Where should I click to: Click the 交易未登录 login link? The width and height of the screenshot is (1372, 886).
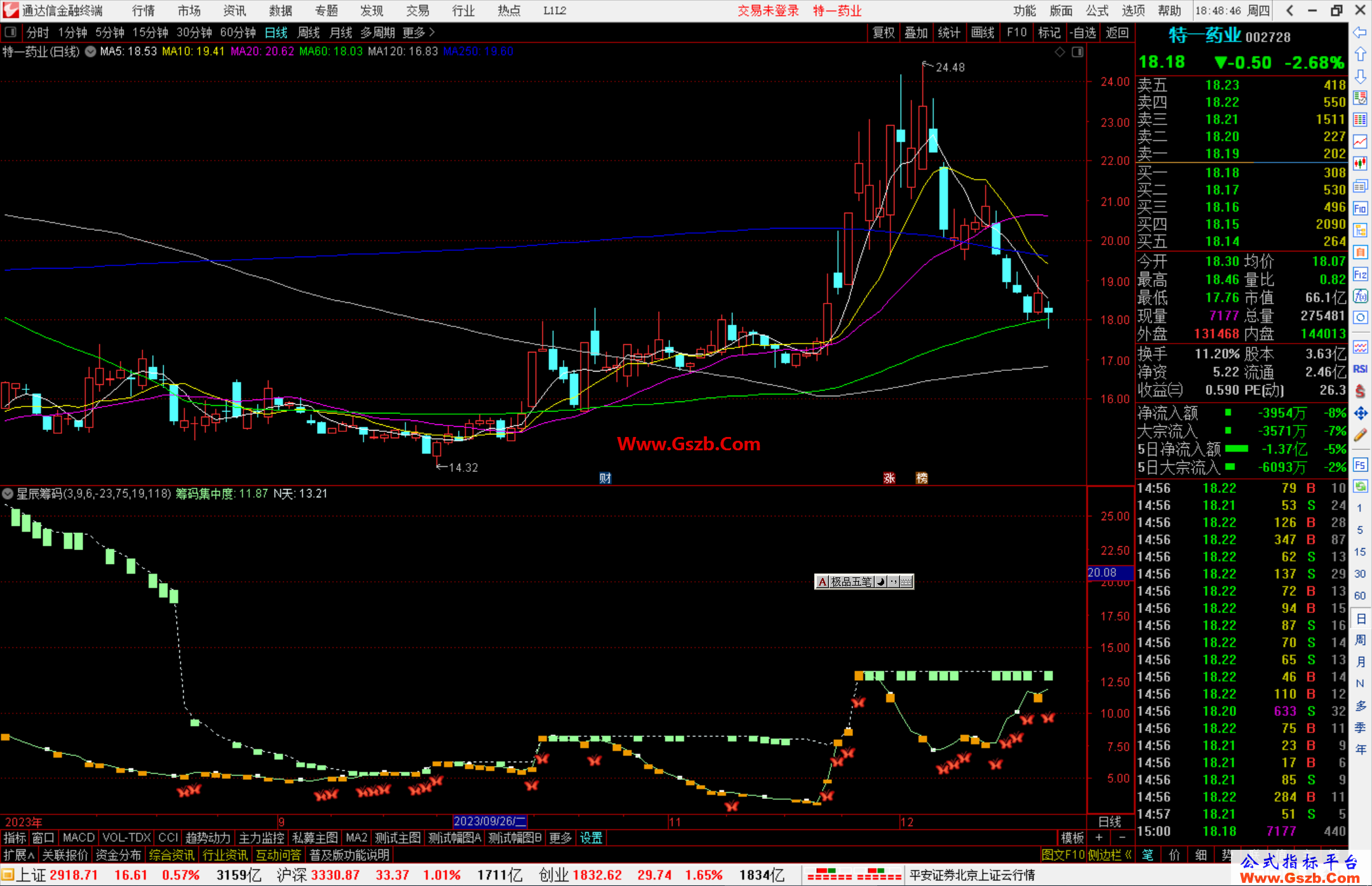(x=768, y=10)
